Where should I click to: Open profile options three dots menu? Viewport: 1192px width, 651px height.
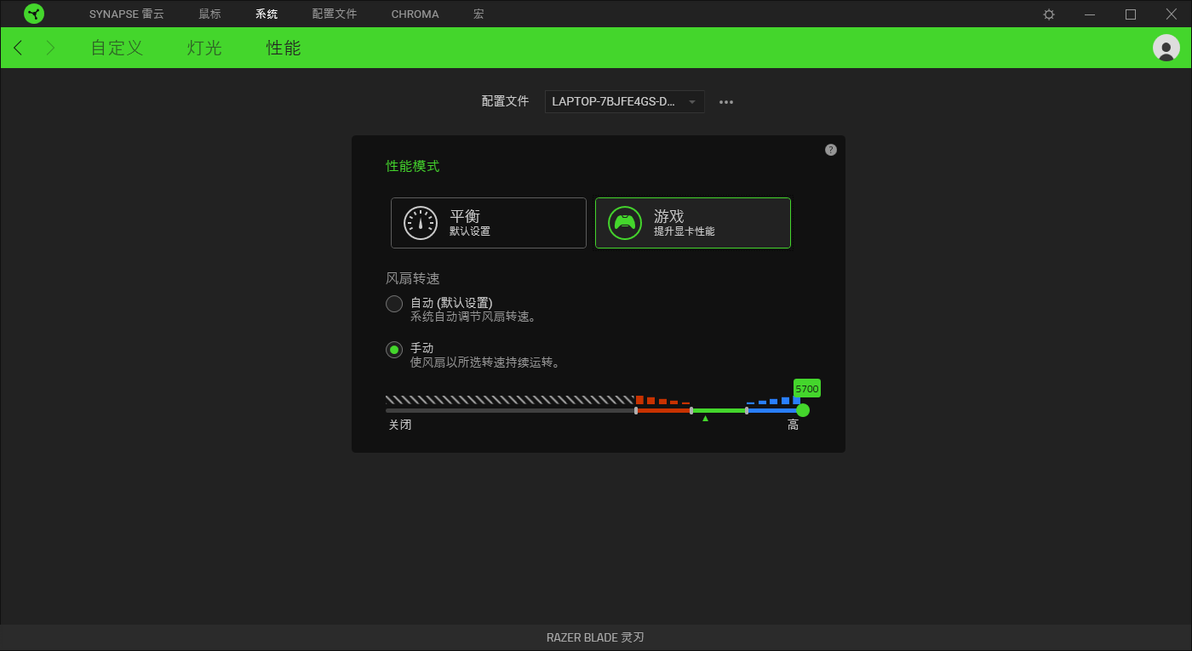726,102
